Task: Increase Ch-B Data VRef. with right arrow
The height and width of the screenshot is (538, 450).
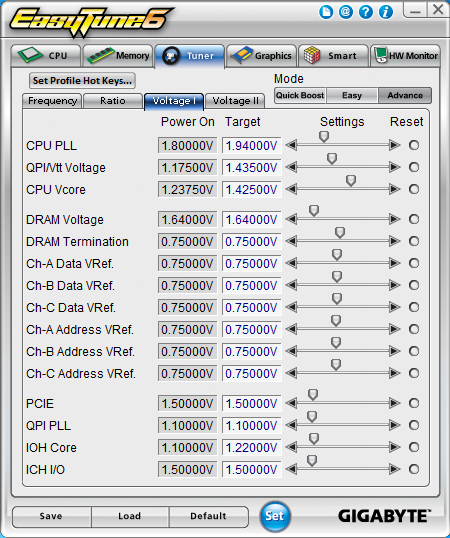Action: (x=394, y=285)
